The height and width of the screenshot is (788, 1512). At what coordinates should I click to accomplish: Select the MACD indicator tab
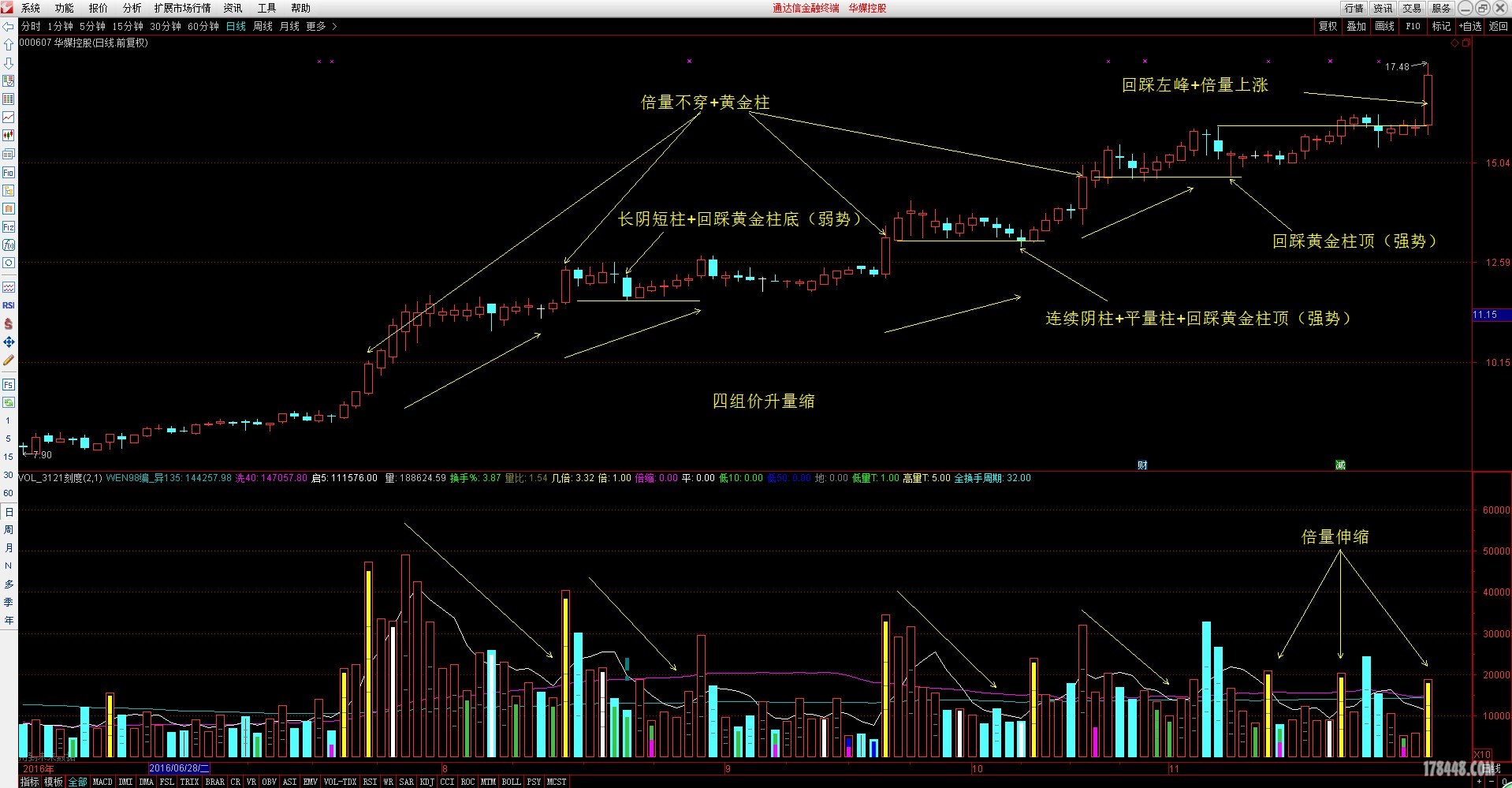102,782
